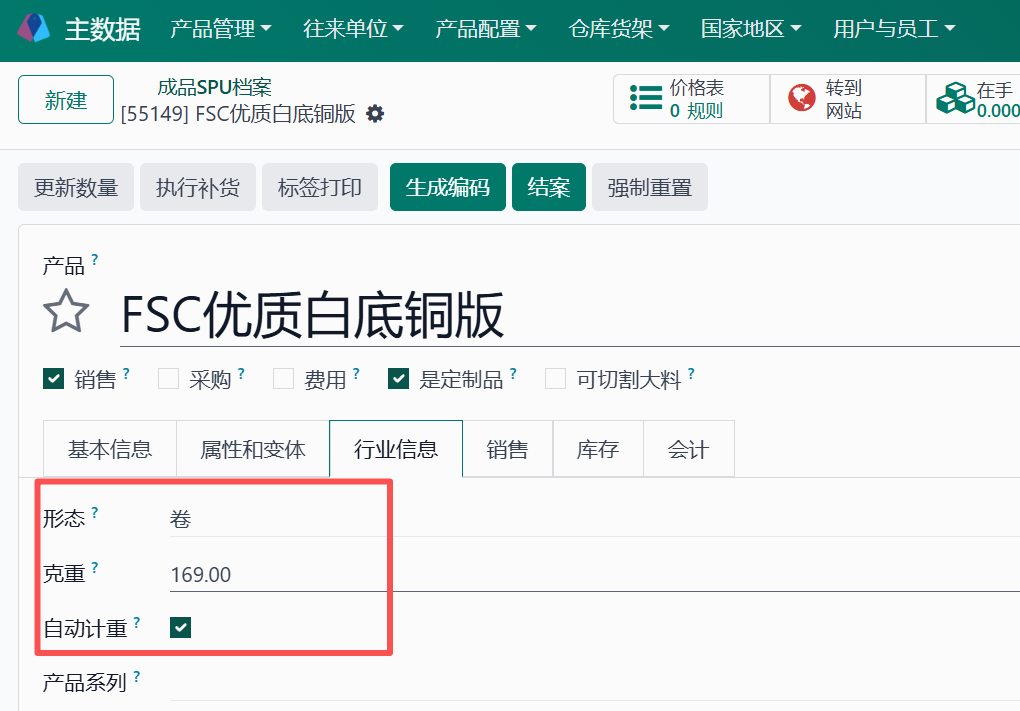Switch to the 销售 tab
The width and height of the screenshot is (1020, 711).
coord(507,449)
